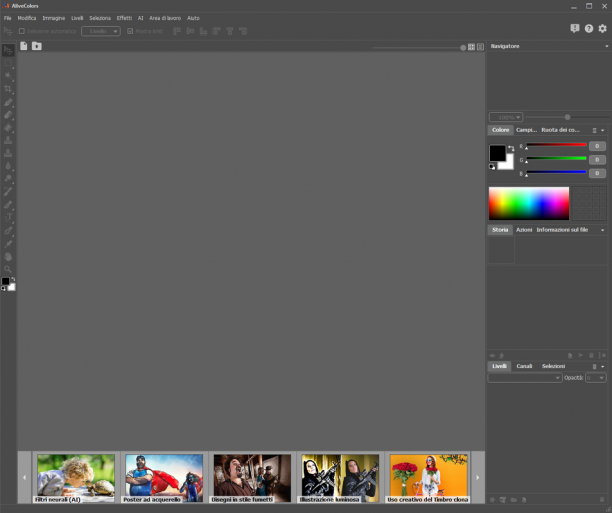Swap foreground and background colors in Colore panel

click(511, 148)
